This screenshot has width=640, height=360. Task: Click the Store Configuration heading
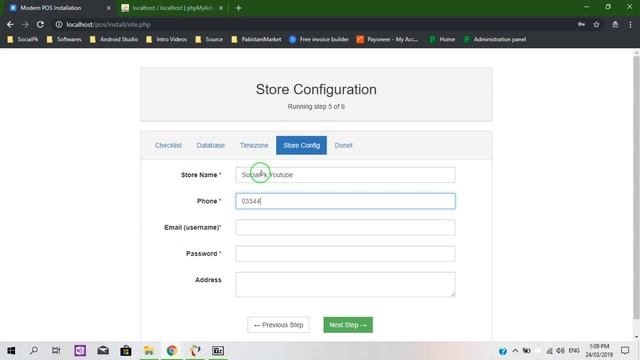(316, 89)
